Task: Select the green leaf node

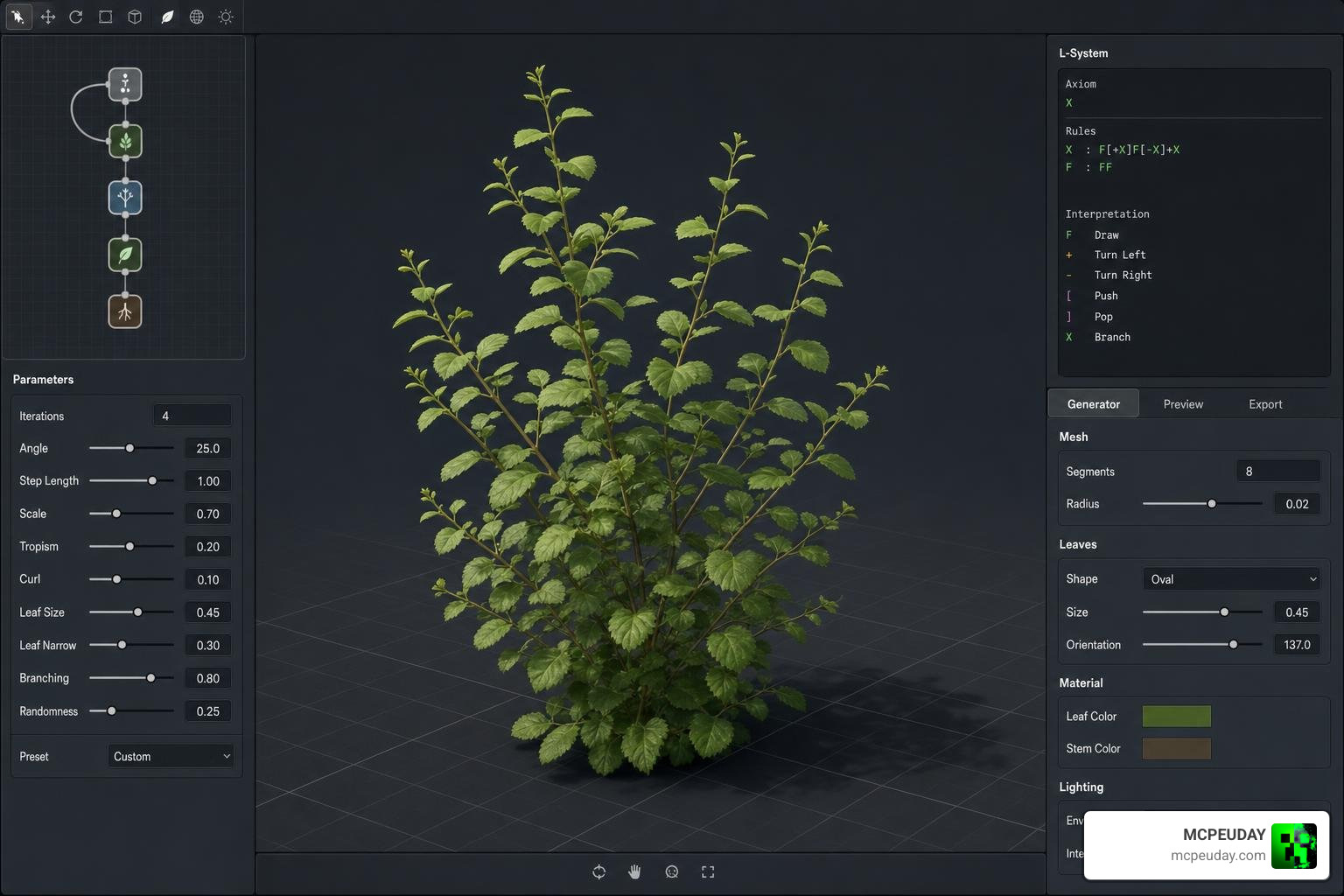Action: point(125,255)
